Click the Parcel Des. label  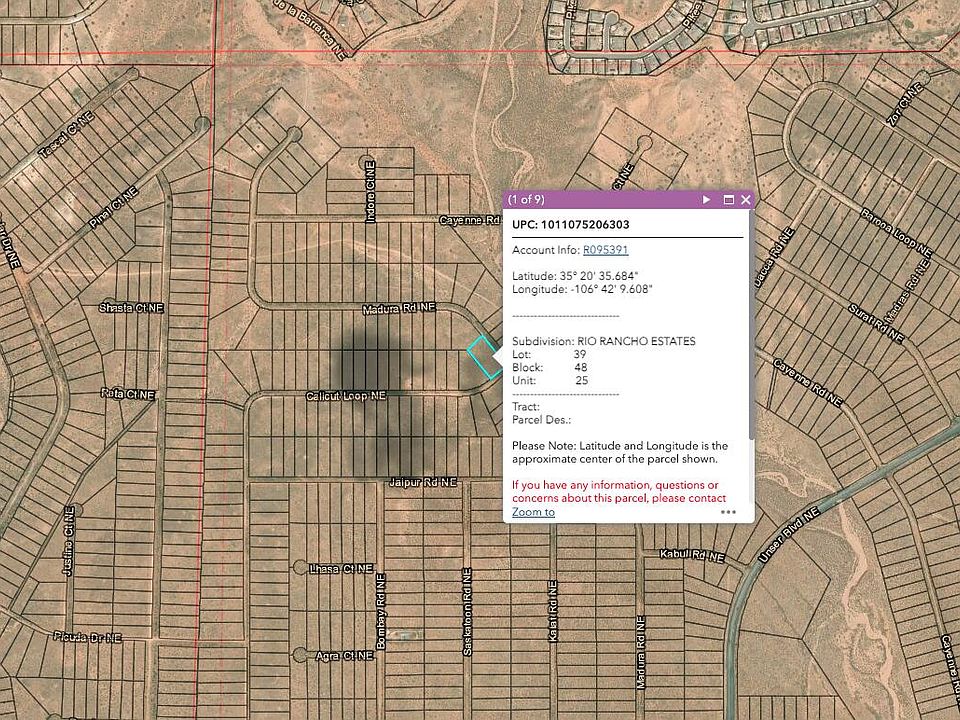[x=541, y=420]
